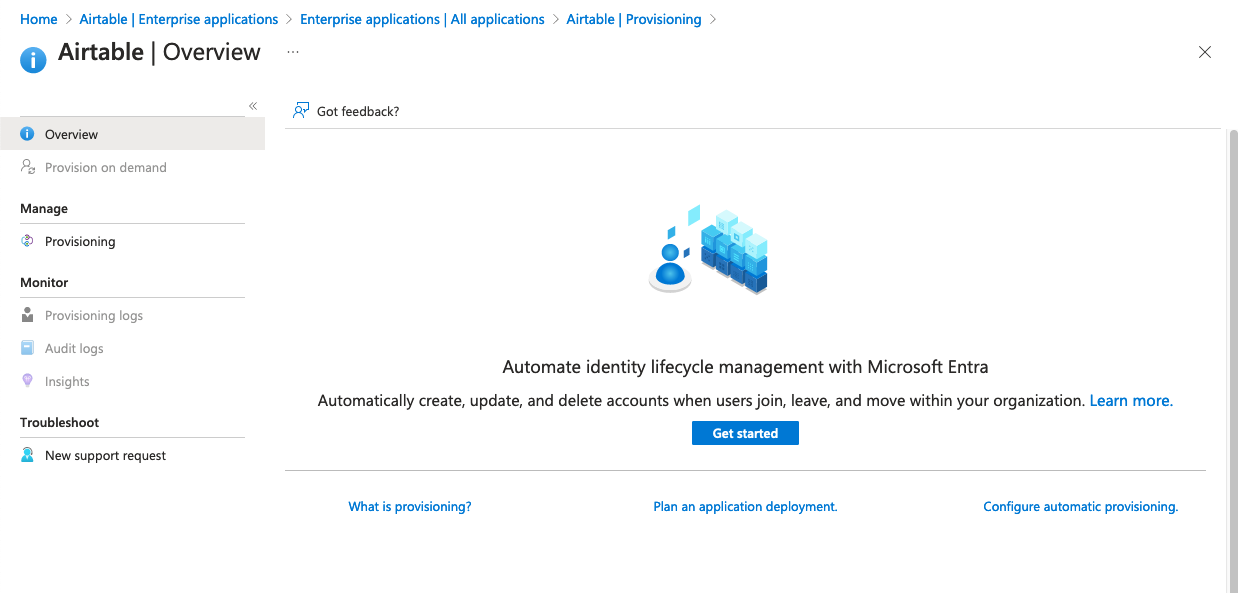Open Airtable | Provisioning breadcrumb
Viewport: 1238px width, 593px height.
point(634,19)
